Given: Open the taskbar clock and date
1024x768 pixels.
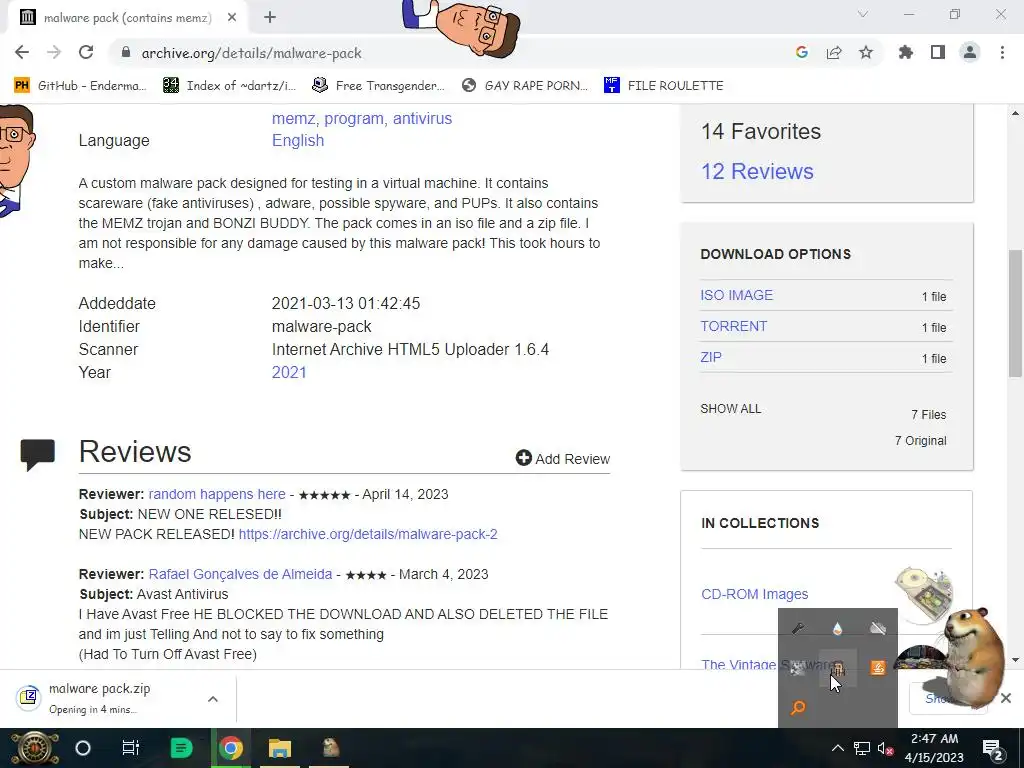Looking at the screenshot, I should click(935, 748).
